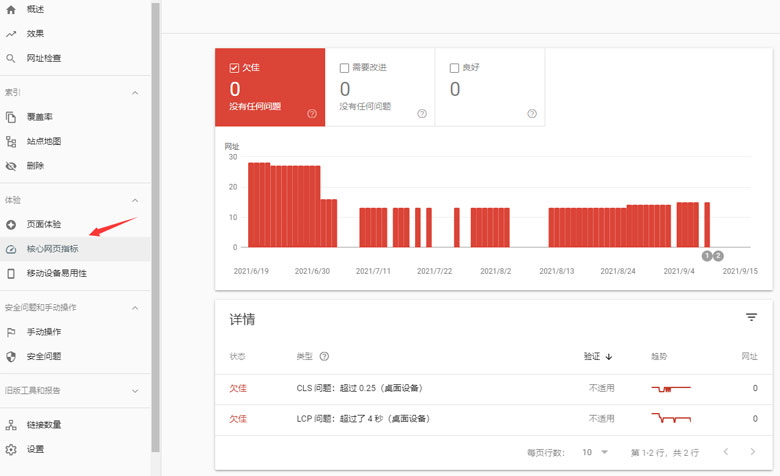Open the rows-per-page dropdown showing 10
This screenshot has width=780, height=476.
click(x=595, y=453)
